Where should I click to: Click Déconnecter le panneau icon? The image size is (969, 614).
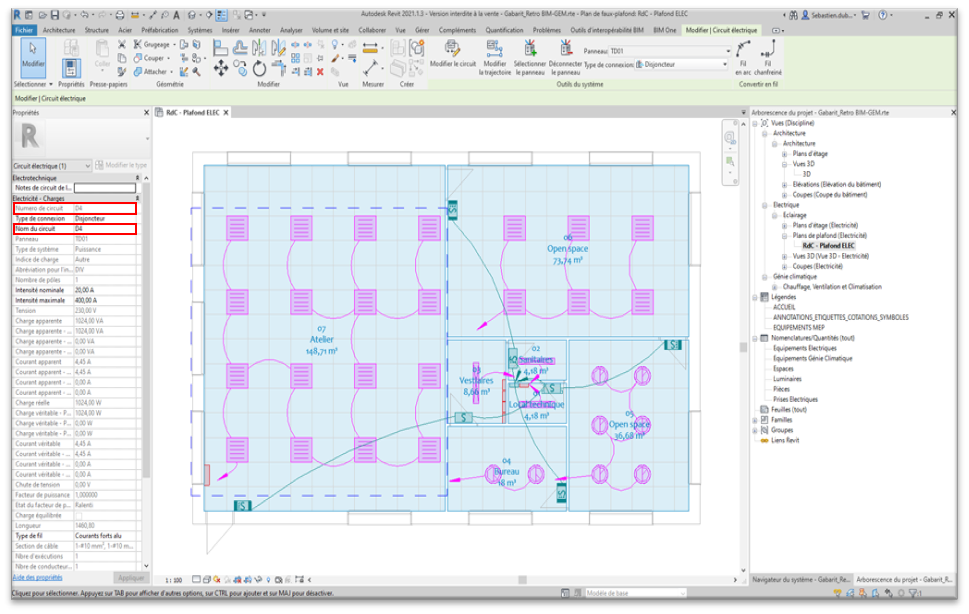[x=565, y=48]
